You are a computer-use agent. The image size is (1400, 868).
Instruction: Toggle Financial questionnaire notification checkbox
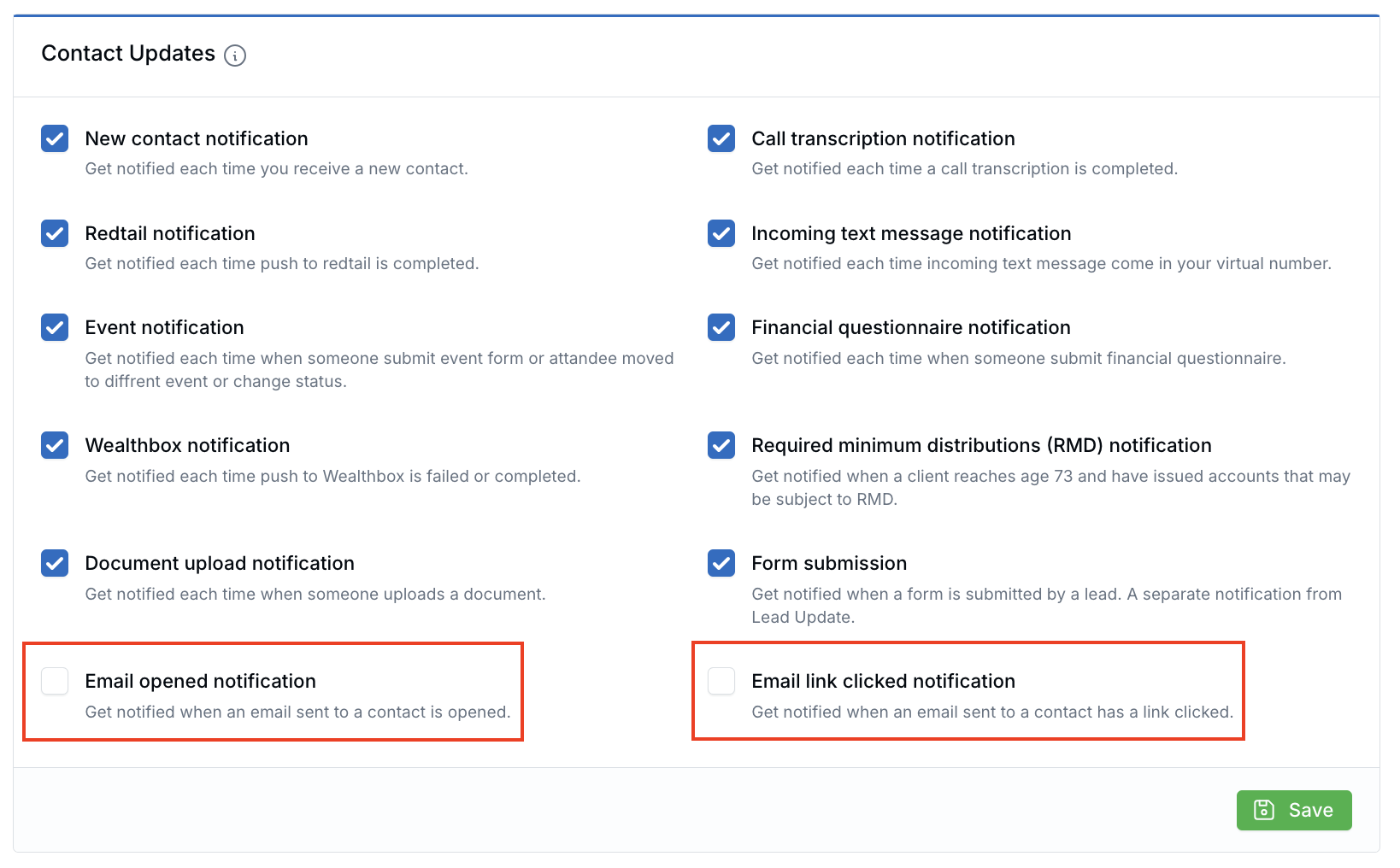721,327
